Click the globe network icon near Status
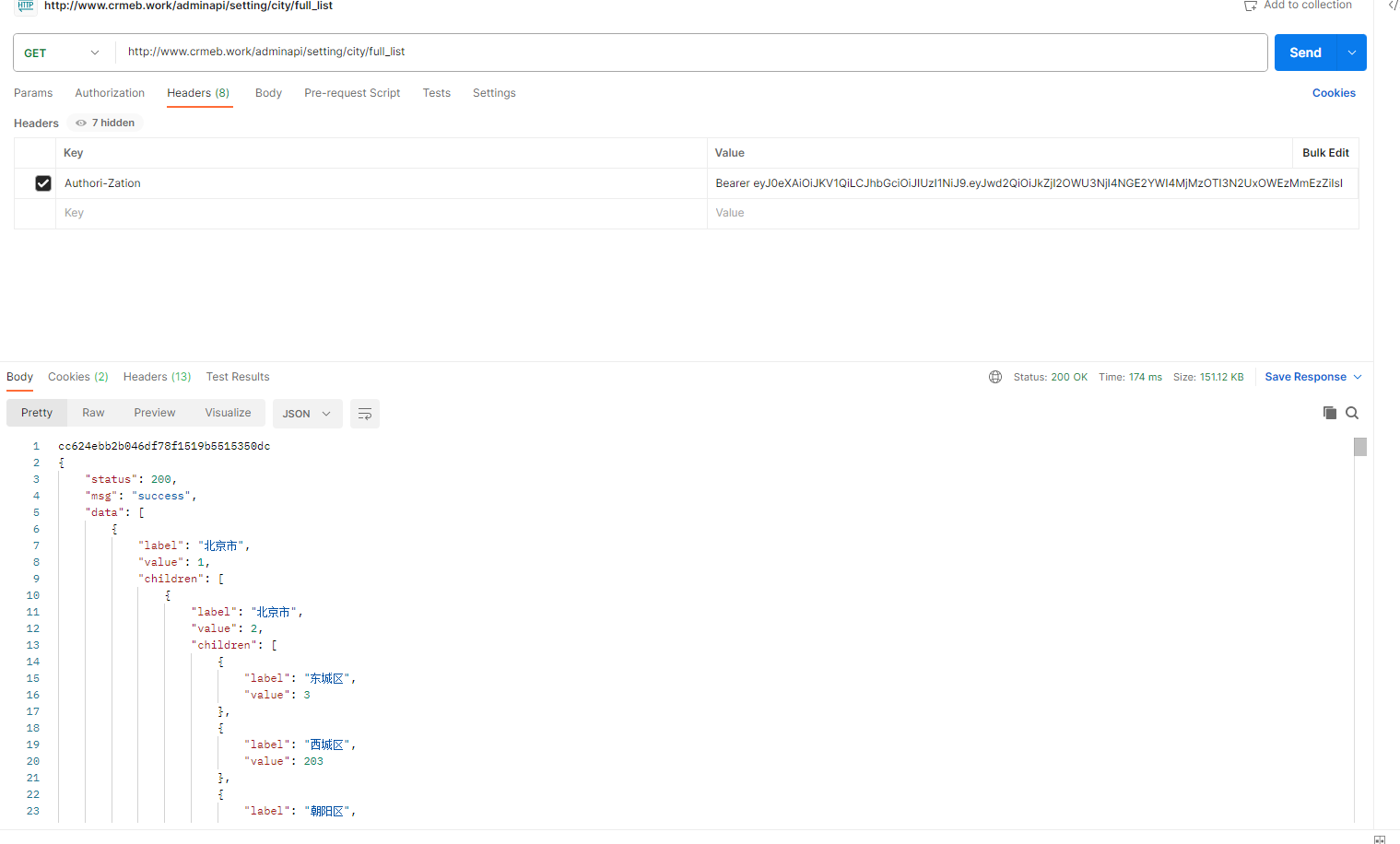Viewport: 1400px width, 844px height. tap(995, 377)
